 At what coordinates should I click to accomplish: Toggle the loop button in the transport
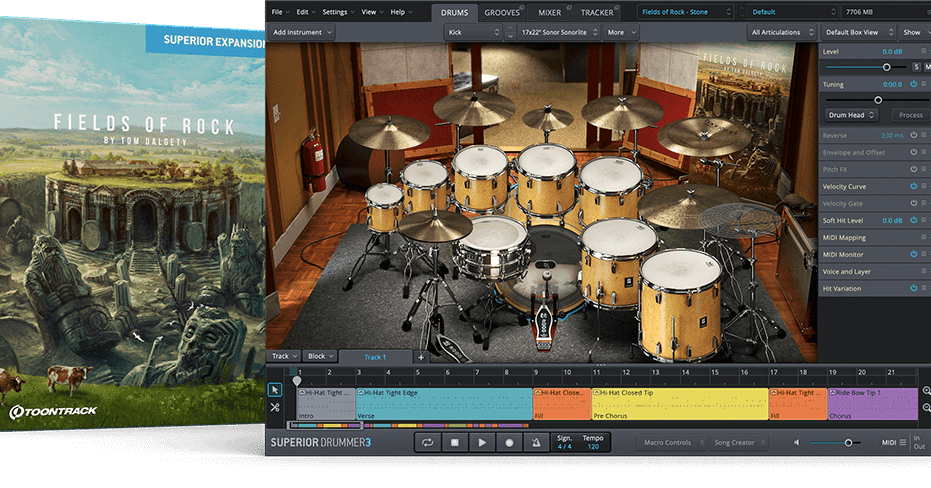pos(428,442)
